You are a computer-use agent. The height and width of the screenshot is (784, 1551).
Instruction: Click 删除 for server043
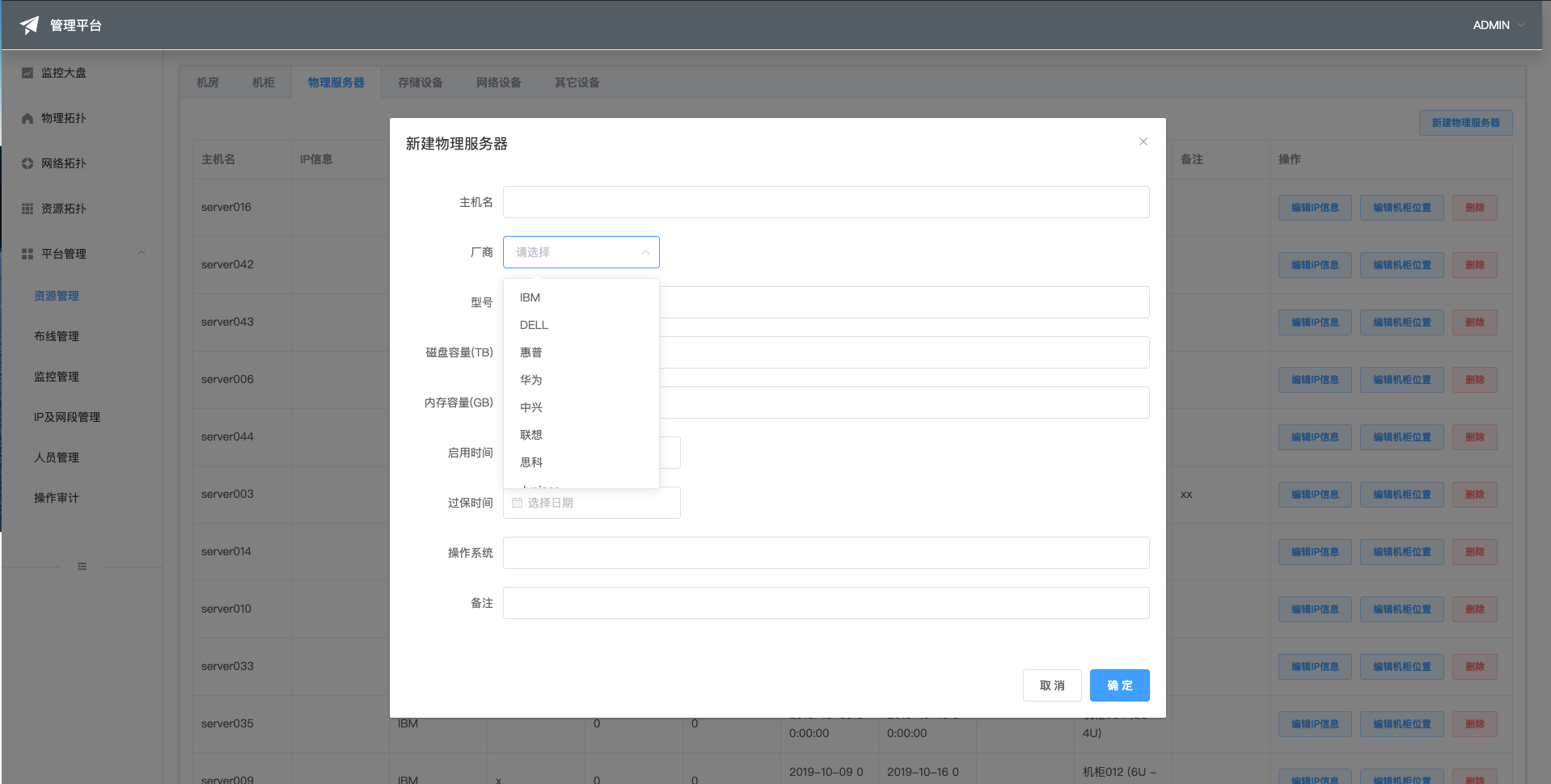click(x=1475, y=322)
